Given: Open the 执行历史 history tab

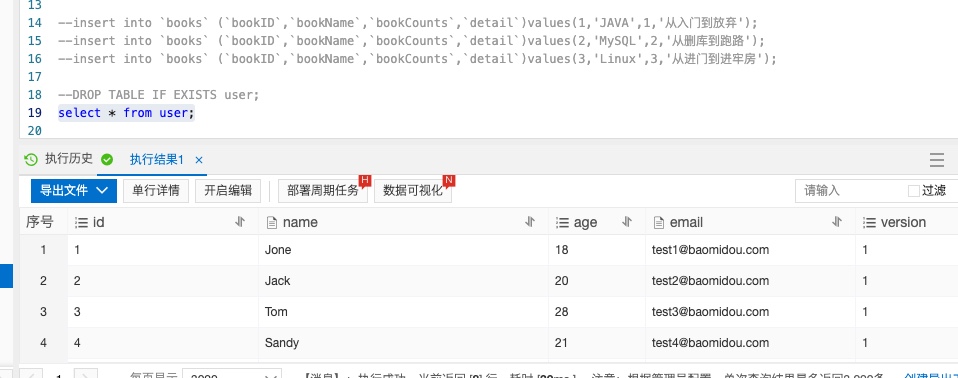Looking at the screenshot, I should point(68,159).
